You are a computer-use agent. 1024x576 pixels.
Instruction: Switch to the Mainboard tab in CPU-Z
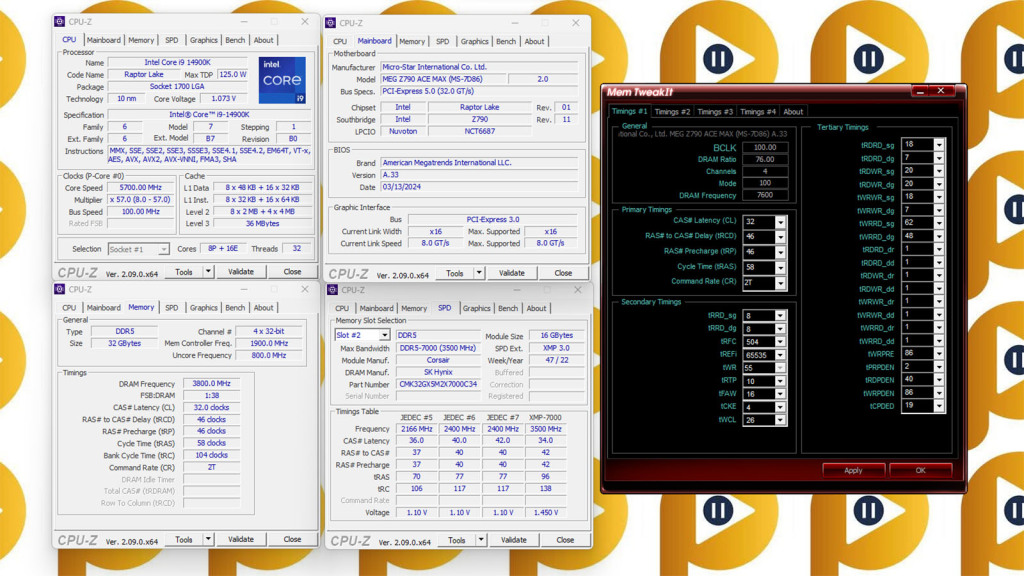tap(104, 40)
